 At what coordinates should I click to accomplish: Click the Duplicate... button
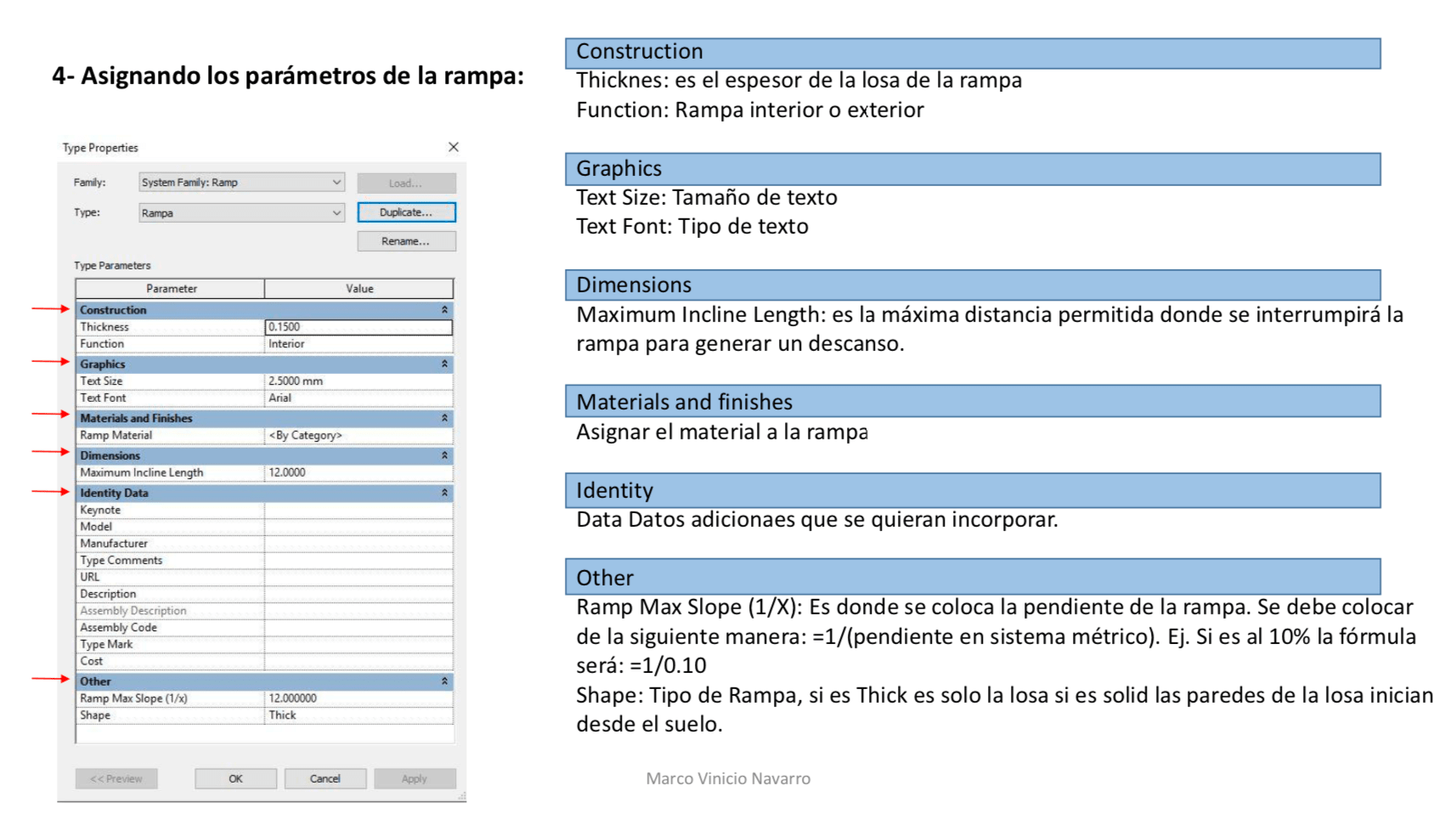(x=406, y=212)
